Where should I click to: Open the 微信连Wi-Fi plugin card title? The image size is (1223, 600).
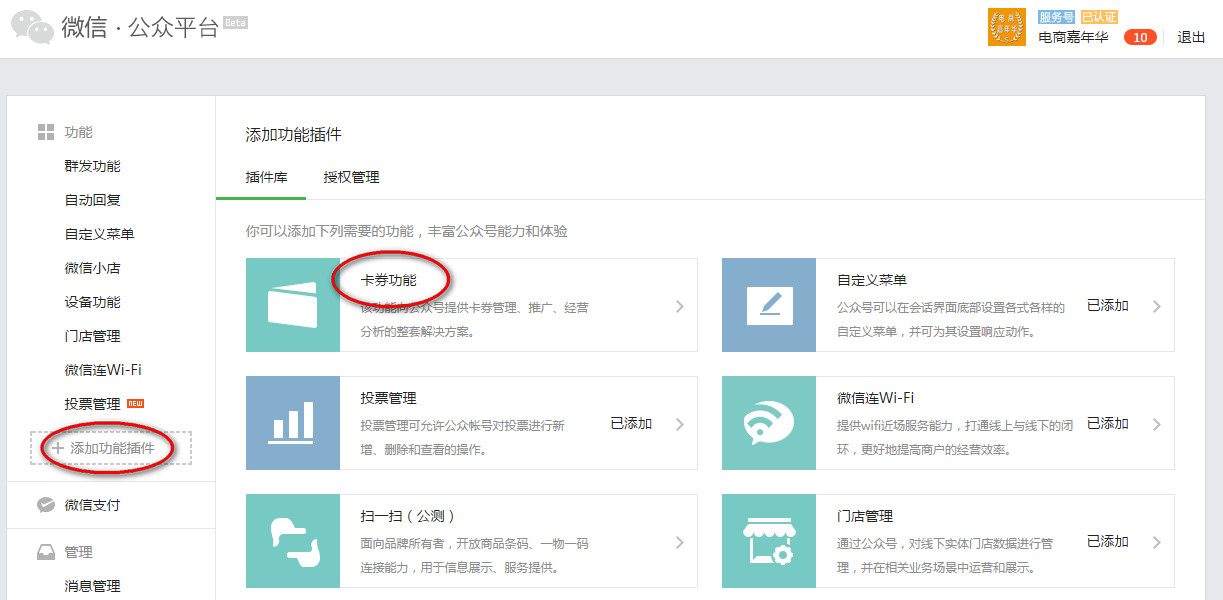[x=876, y=398]
